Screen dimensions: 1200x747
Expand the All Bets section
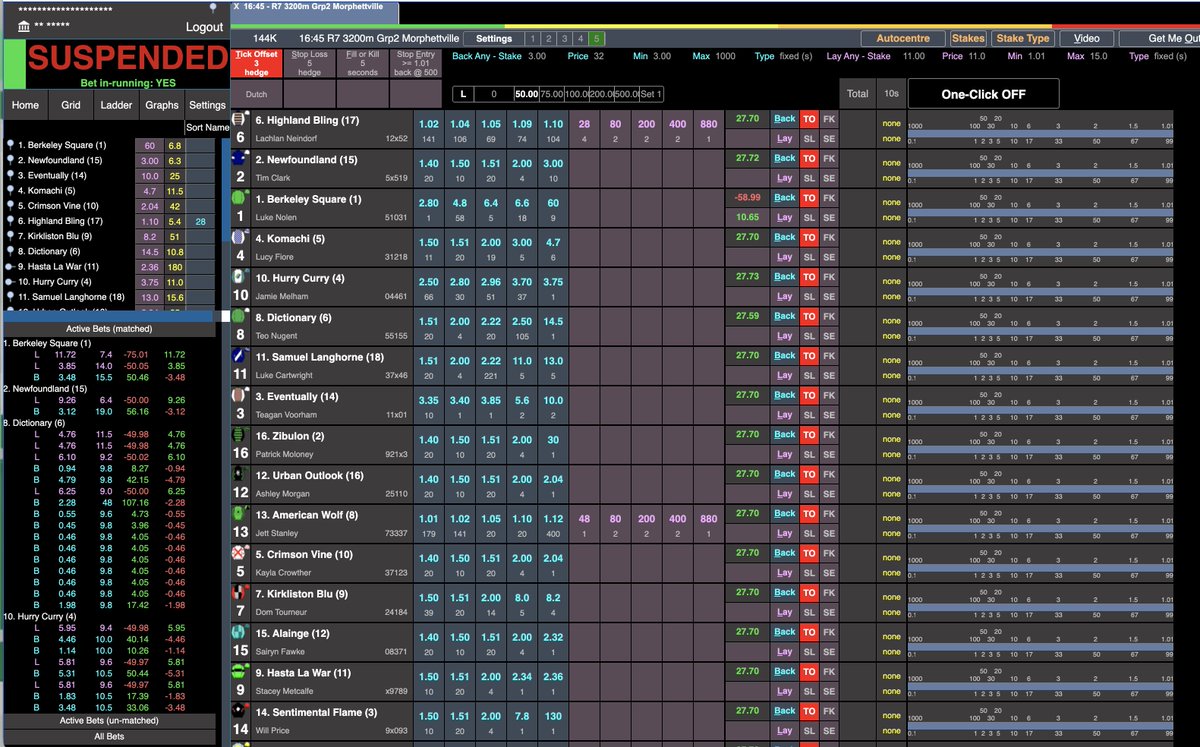coord(107,737)
